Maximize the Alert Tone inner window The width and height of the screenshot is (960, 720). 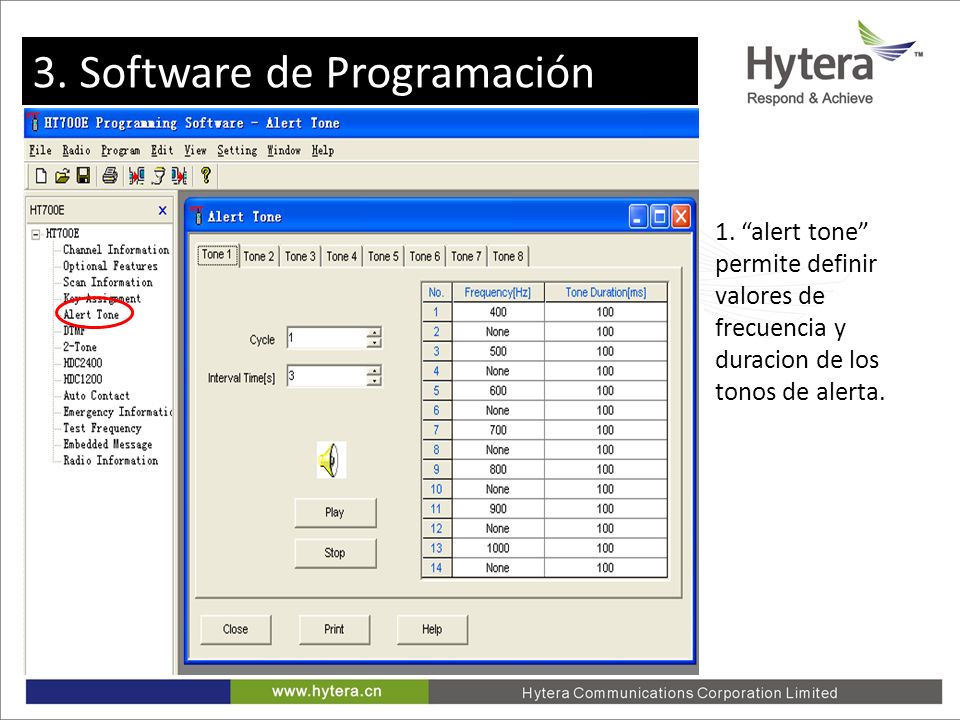click(659, 217)
